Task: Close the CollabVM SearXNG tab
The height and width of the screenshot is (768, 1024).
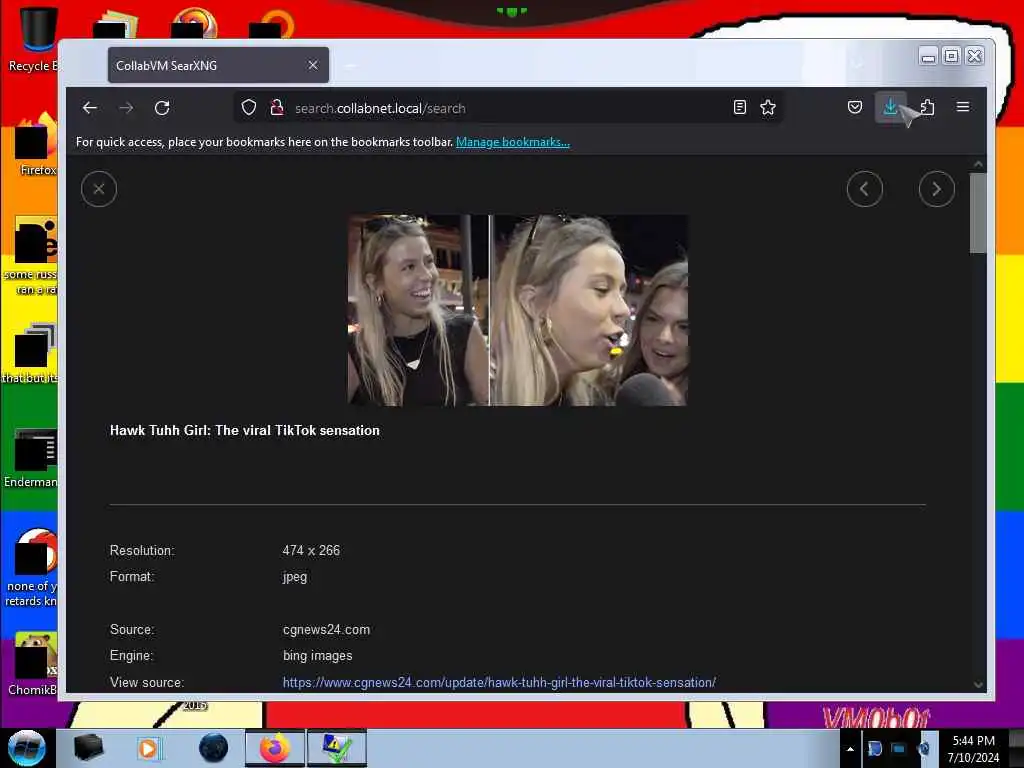Action: click(313, 65)
